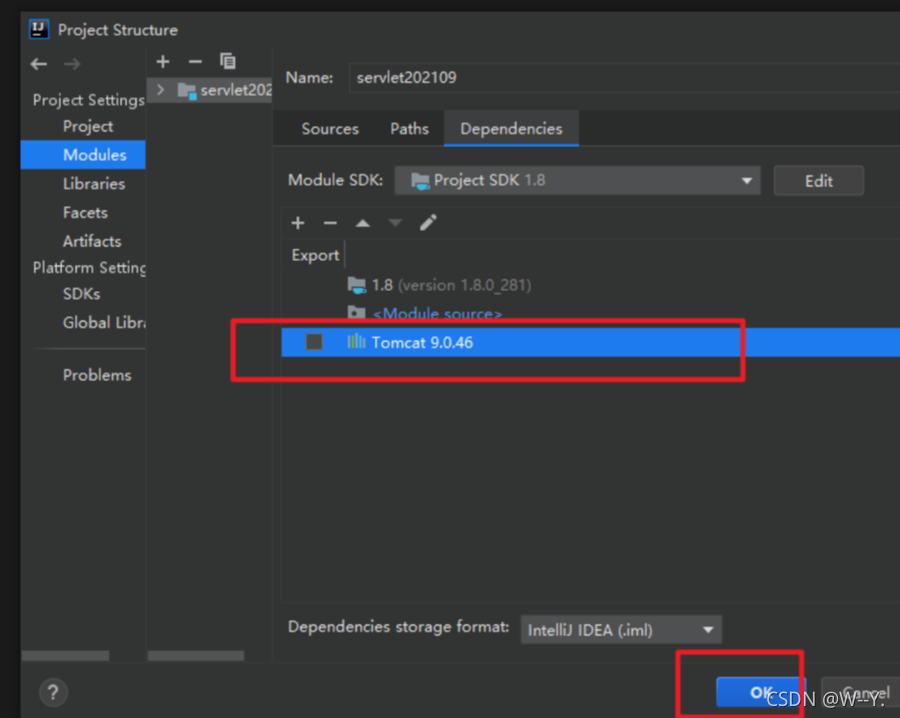
Task: Move the dependency down
Action: click(395, 223)
